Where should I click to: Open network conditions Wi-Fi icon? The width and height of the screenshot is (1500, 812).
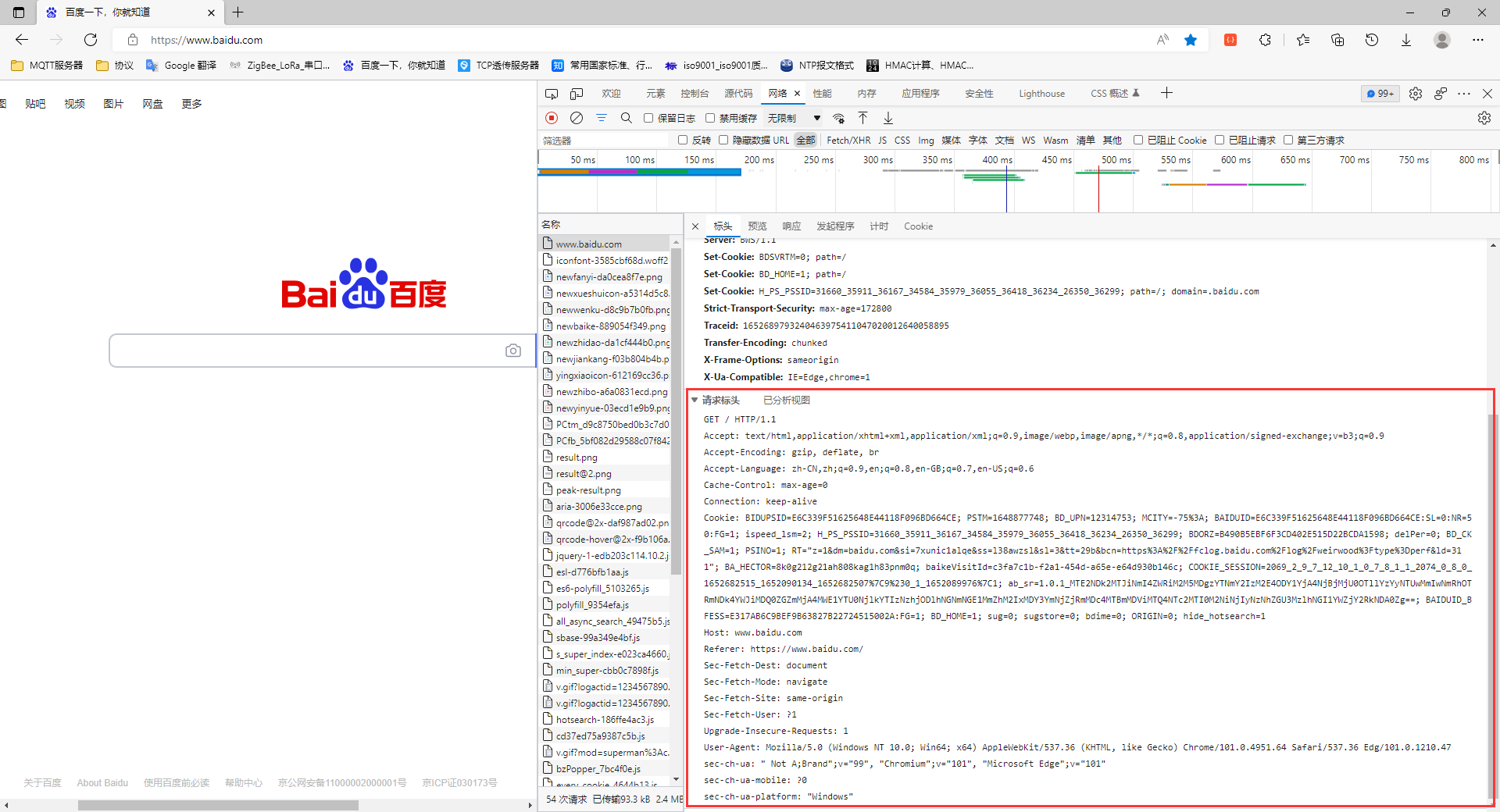click(838, 118)
